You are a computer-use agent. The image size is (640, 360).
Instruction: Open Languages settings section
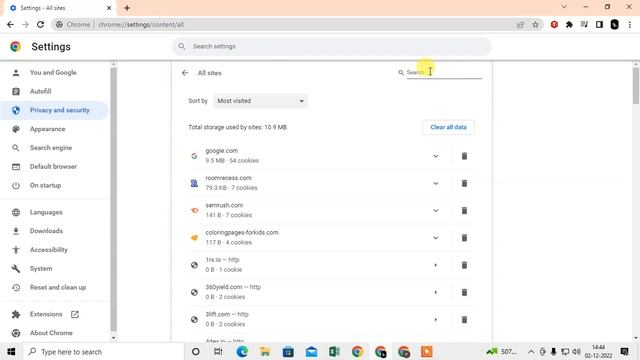pyautogui.click(x=46, y=212)
